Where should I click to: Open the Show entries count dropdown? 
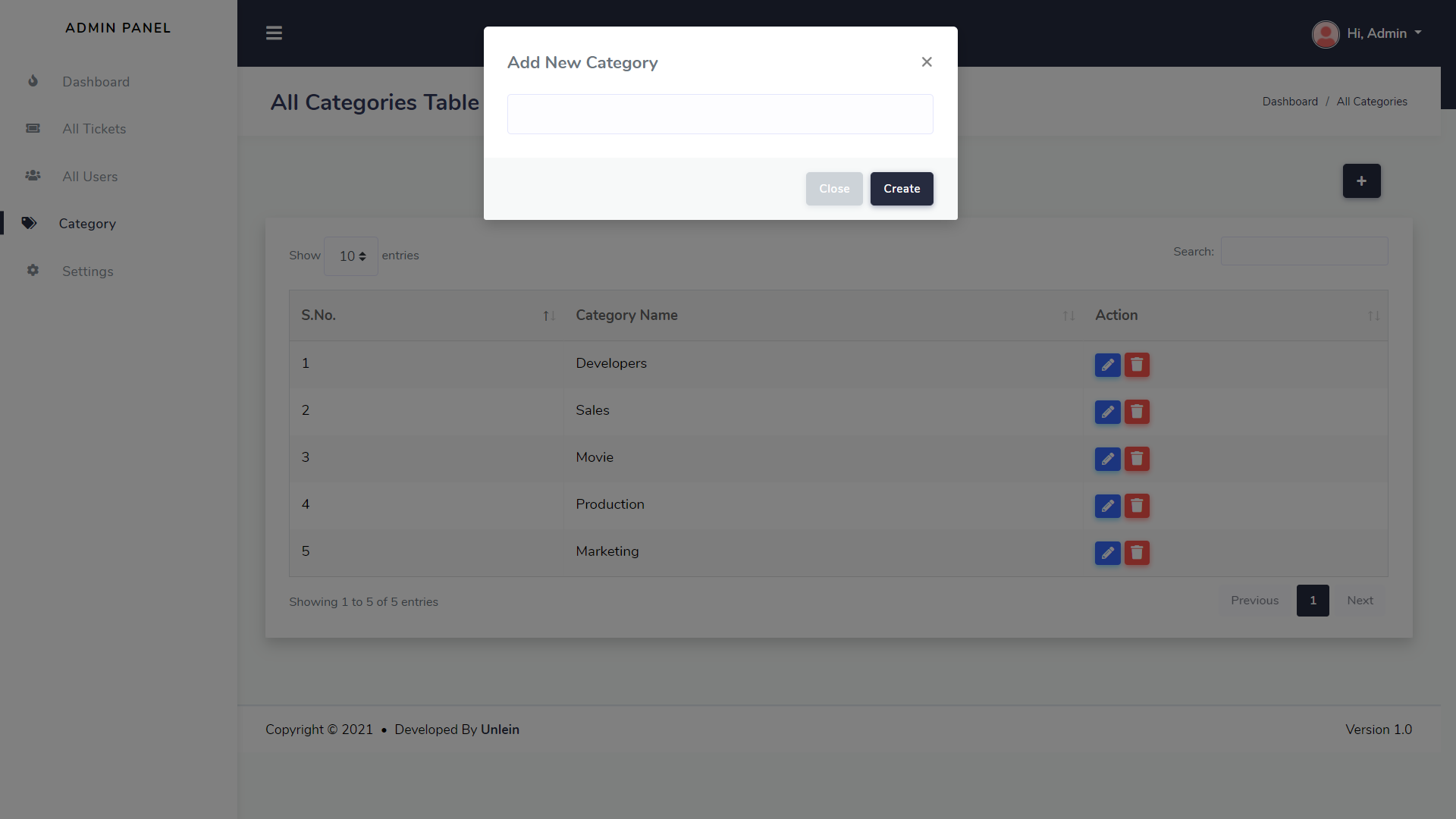coord(351,256)
